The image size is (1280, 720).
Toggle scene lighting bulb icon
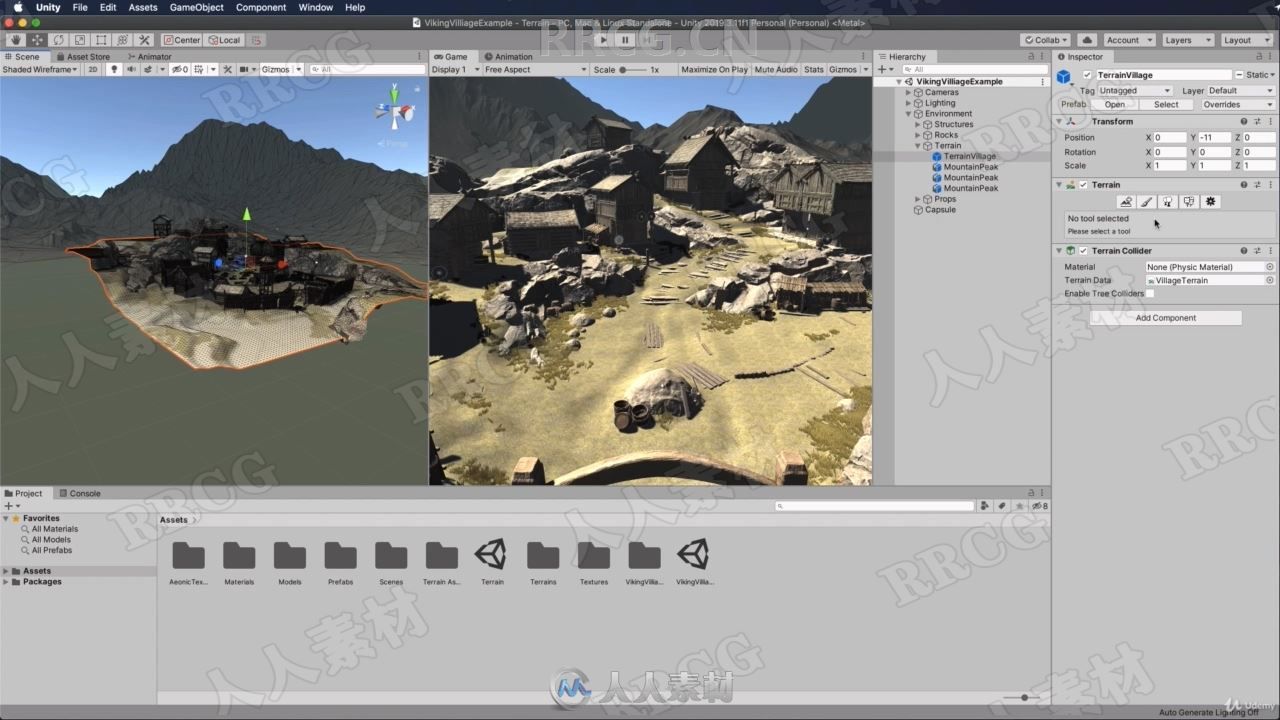[x=115, y=70]
